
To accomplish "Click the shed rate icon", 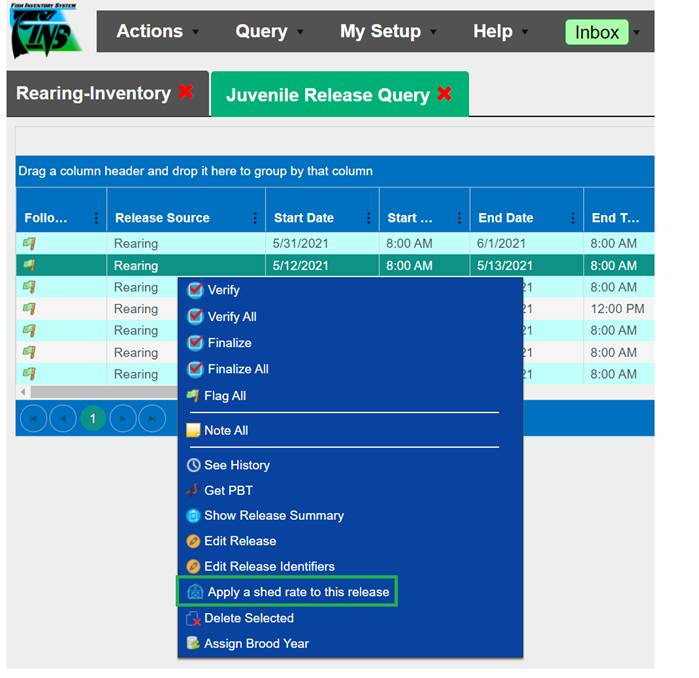I will point(195,592).
